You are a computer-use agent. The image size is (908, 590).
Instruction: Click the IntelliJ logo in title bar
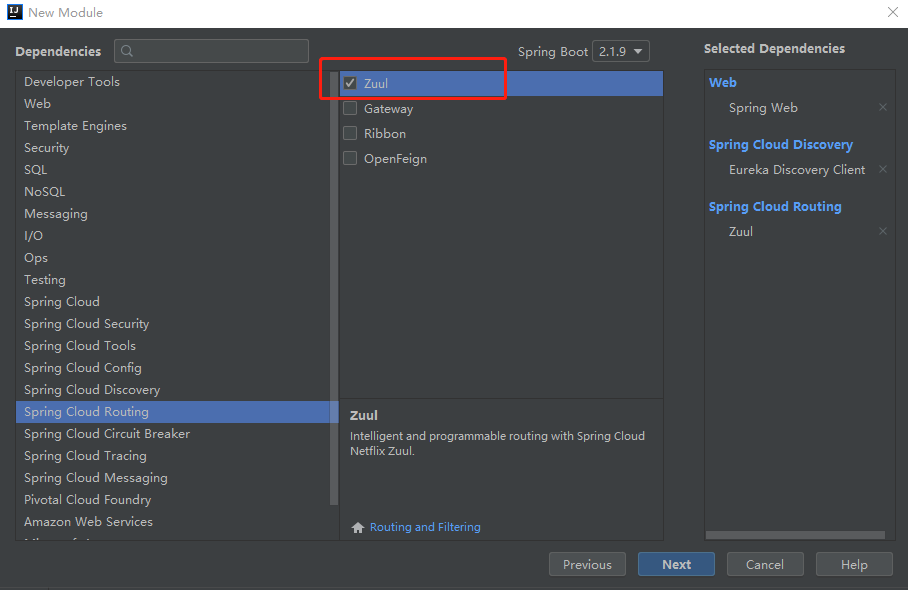pos(14,13)
